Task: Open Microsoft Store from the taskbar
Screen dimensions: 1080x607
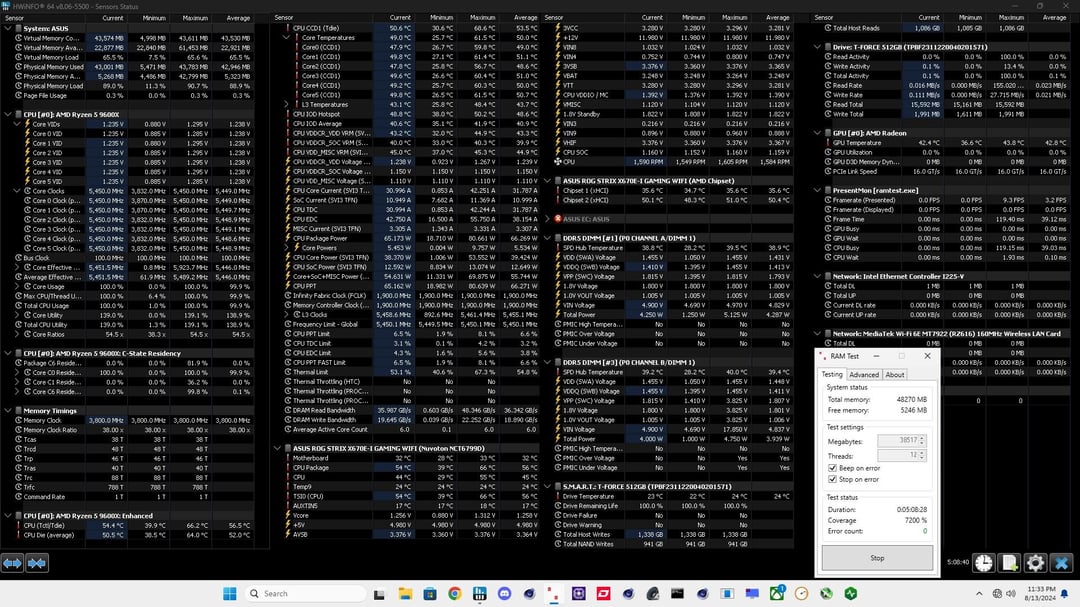Action: tap(430, 593)
